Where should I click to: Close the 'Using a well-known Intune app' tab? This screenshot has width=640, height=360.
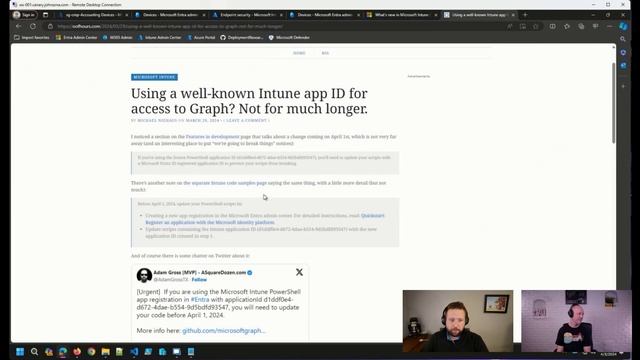point(513,15)
